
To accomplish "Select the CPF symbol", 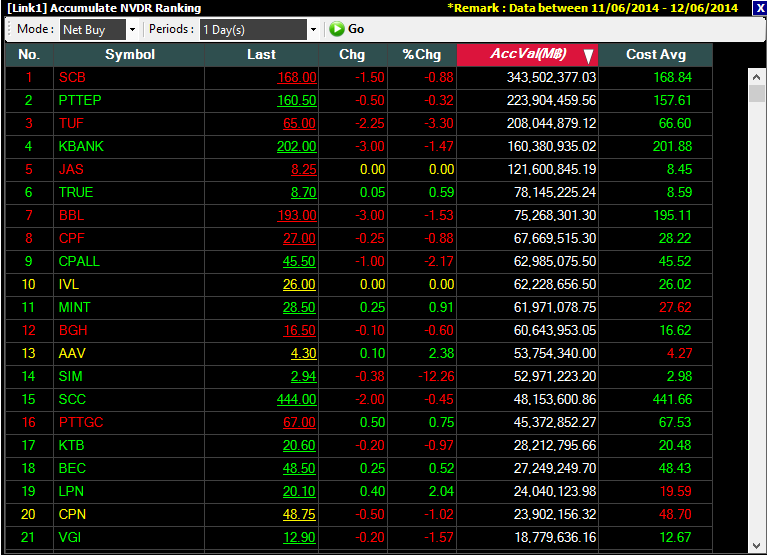I will (71, 238).
